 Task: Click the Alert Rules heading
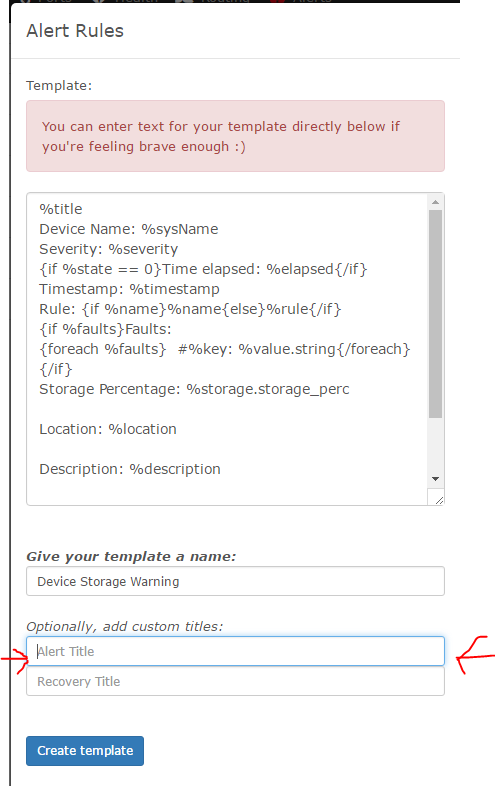point(75,31)
